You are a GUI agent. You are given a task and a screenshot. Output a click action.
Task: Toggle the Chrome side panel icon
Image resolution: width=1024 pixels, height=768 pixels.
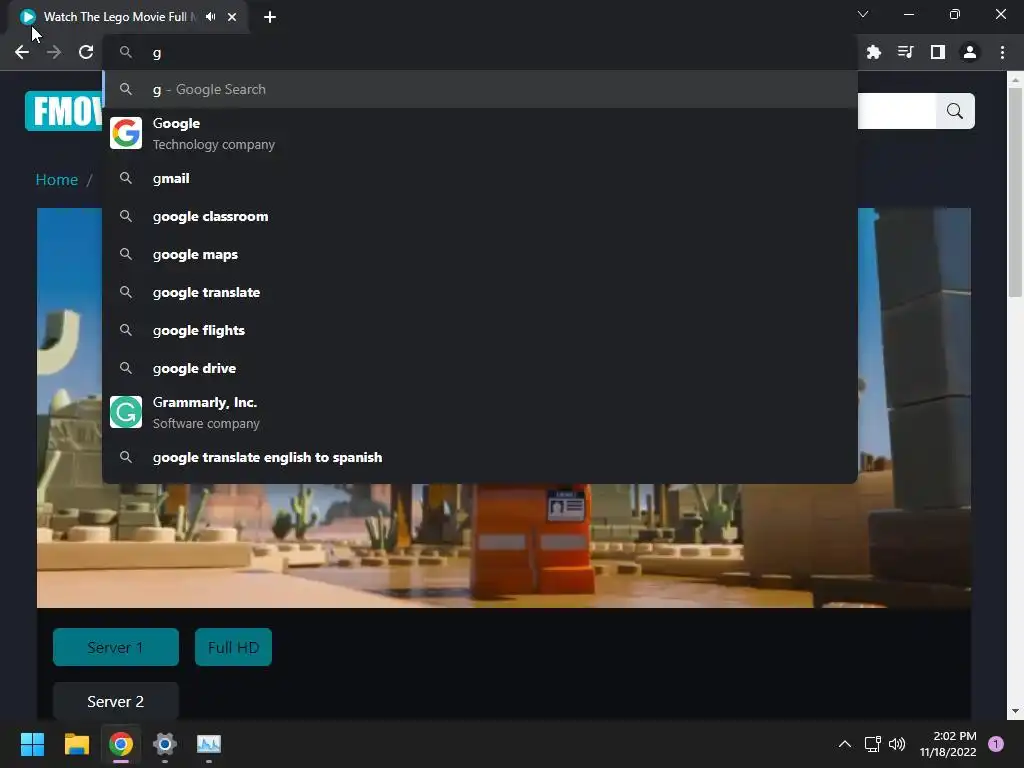(x=937, y=52)
